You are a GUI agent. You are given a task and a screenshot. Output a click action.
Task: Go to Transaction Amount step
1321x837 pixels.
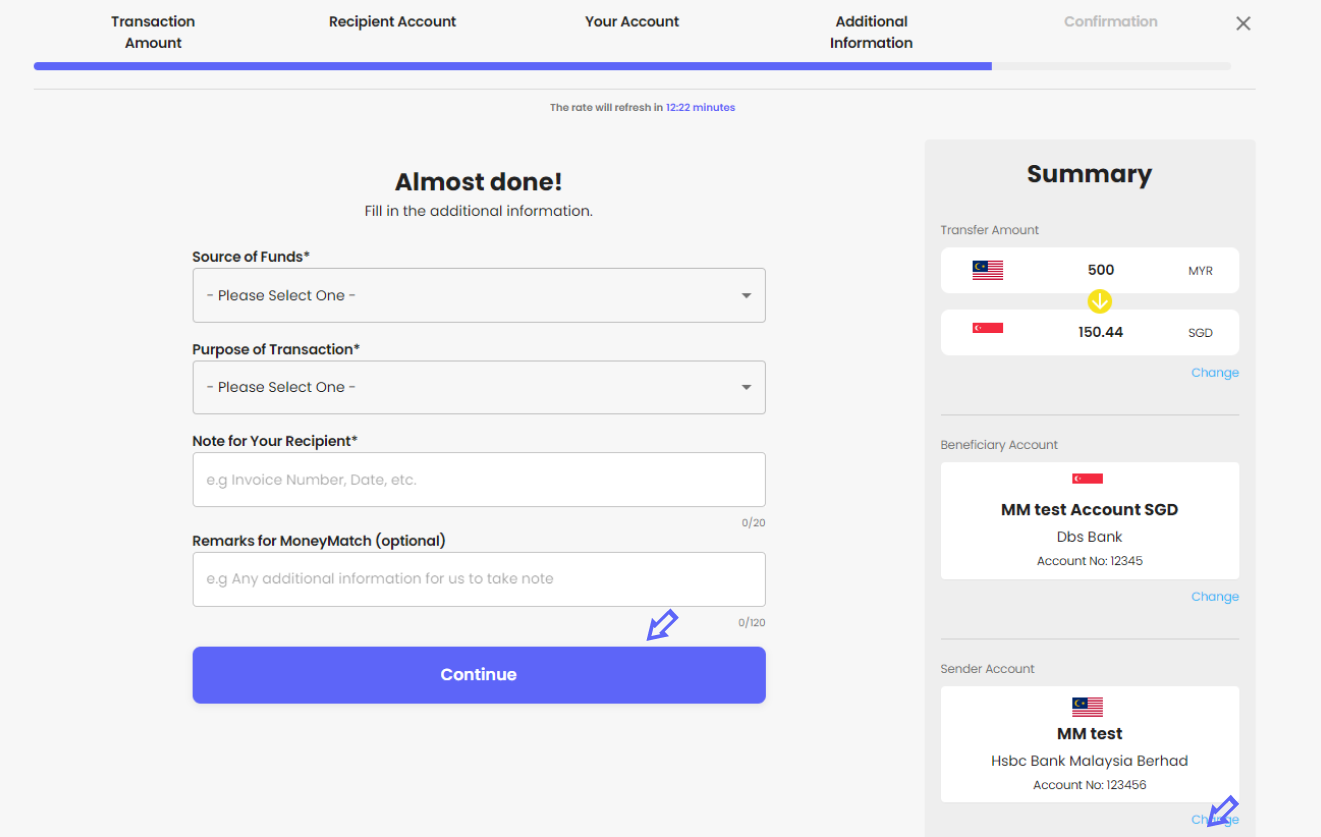pos(153,32)
